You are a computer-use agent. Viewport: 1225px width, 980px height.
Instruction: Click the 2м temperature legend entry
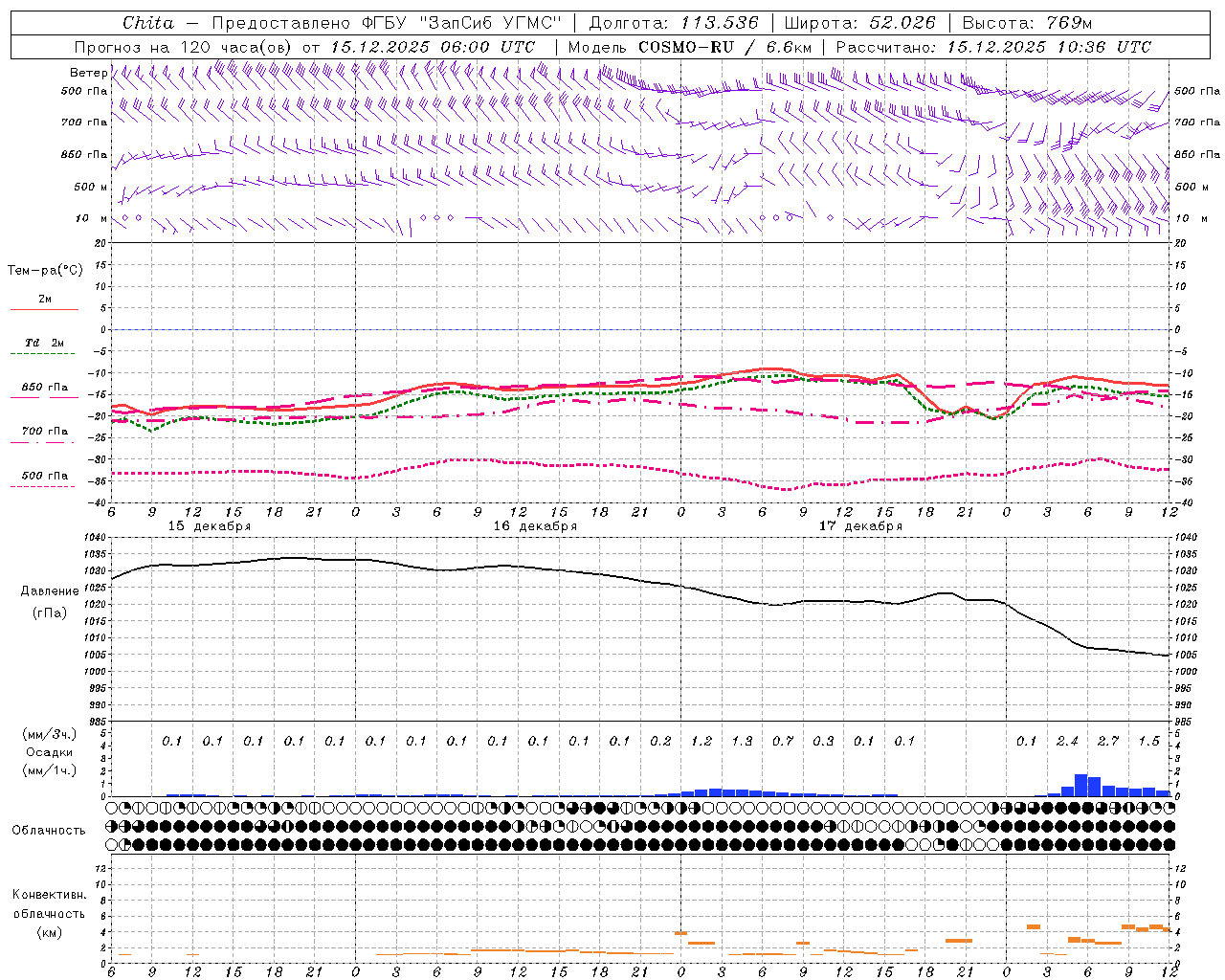point(45,300)
